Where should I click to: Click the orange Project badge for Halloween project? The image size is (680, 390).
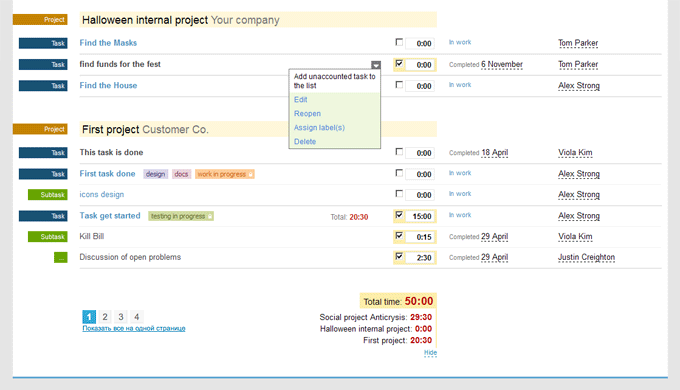[x=40, y=20]
